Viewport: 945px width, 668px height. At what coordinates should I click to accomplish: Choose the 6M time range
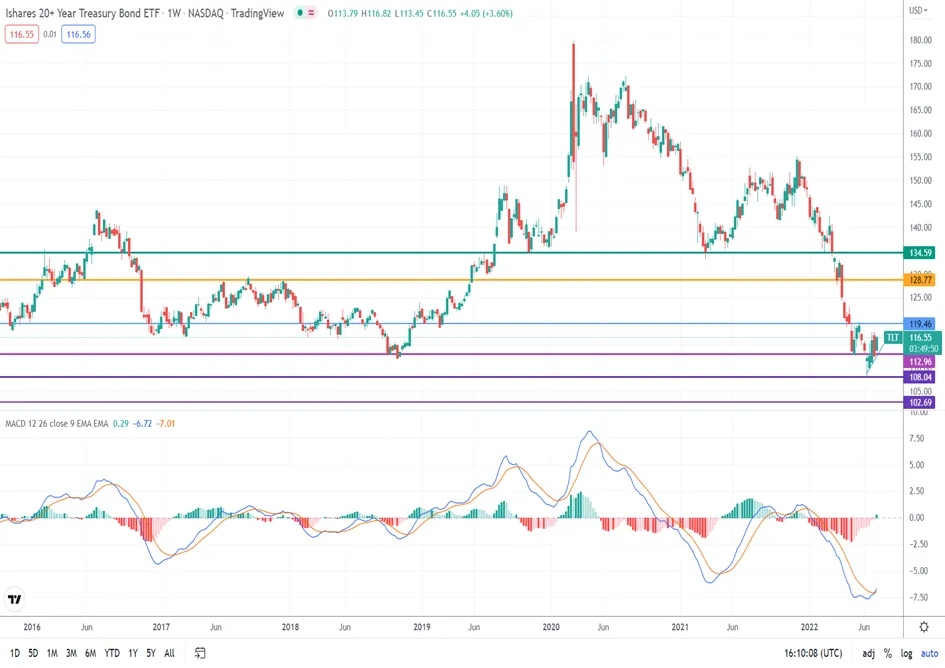(90, 653)
